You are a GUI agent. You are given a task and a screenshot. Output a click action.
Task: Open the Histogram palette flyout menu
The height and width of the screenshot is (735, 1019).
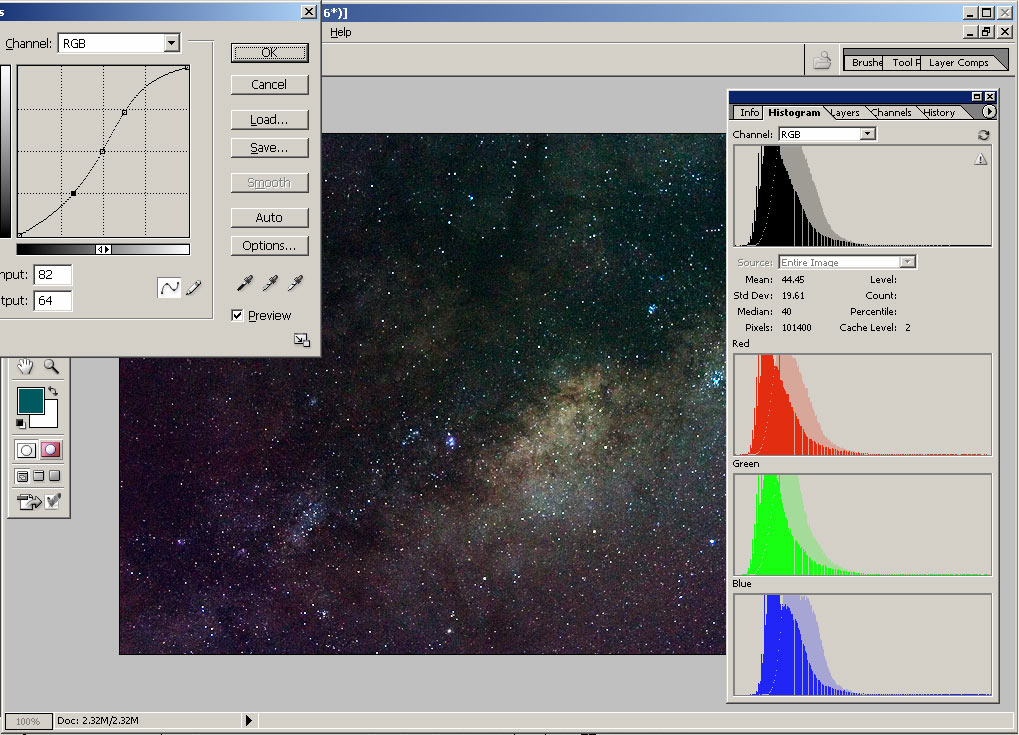989,112
